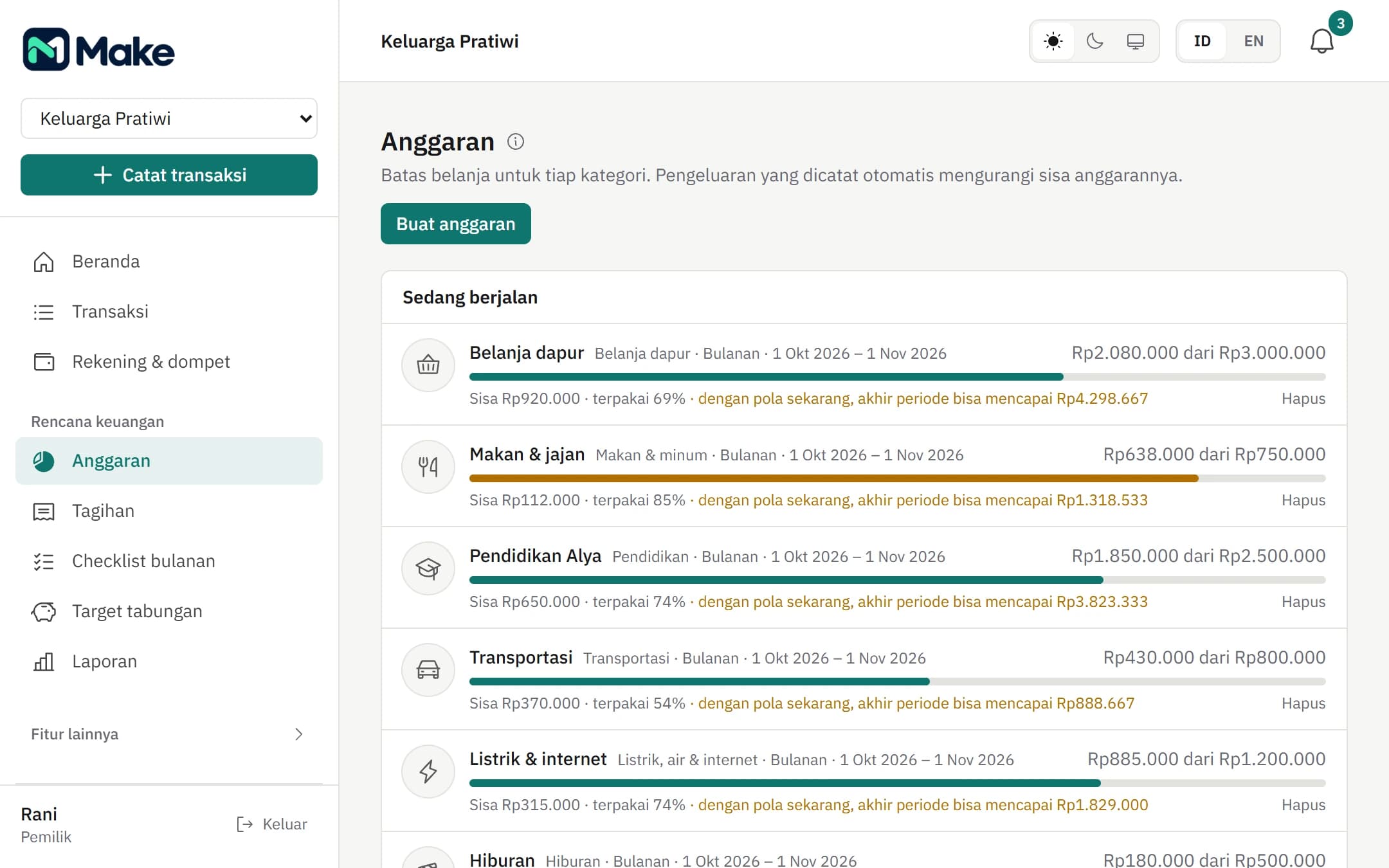Go to Transaksi page
This screenshot has width=1389, height=868.
pos(169,312)
